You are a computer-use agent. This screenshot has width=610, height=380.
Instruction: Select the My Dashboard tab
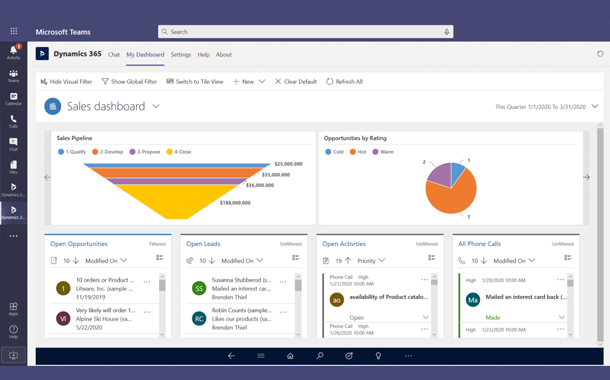[x=145, y=54]
